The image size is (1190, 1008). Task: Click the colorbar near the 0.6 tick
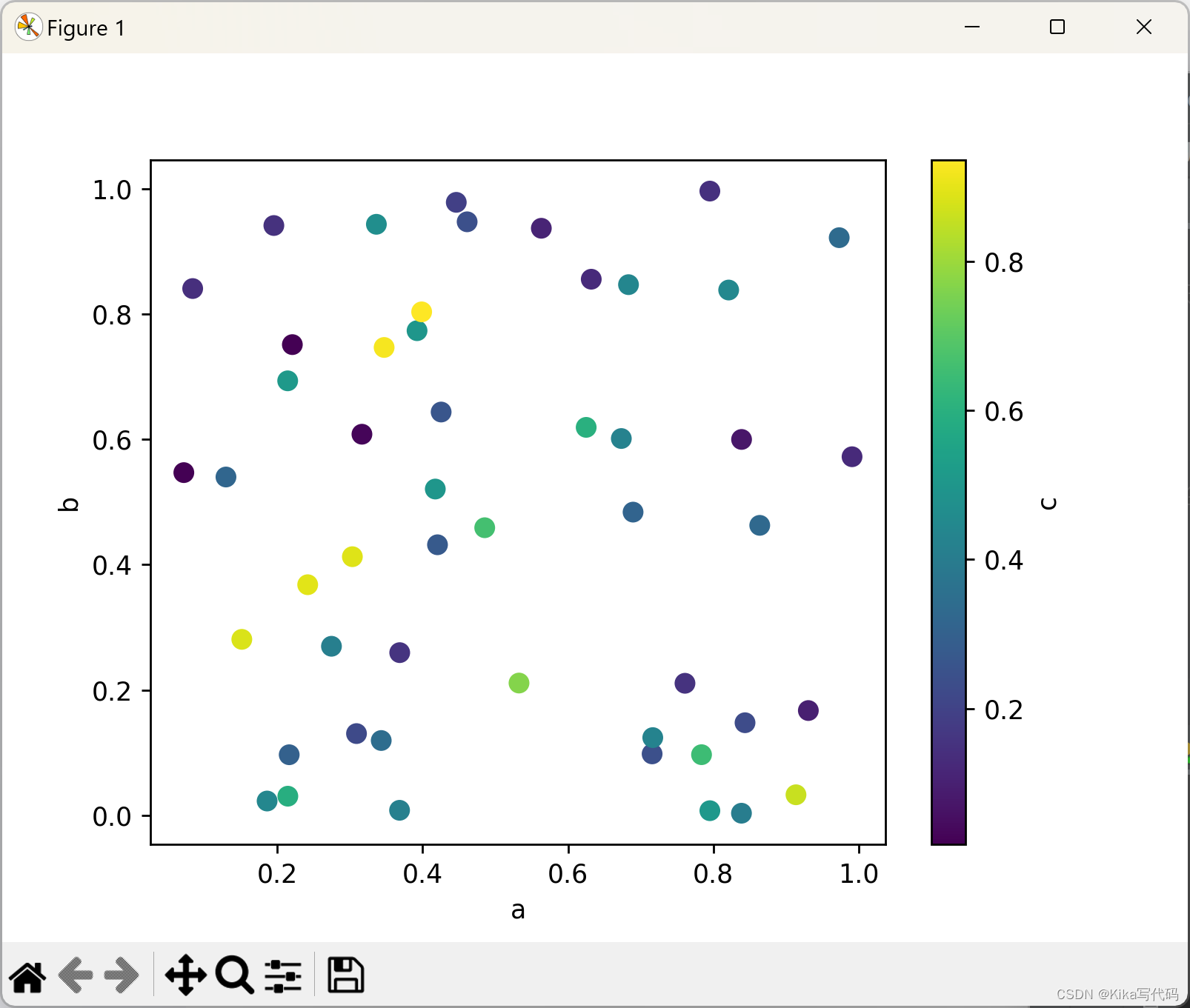tap(948, 410)
